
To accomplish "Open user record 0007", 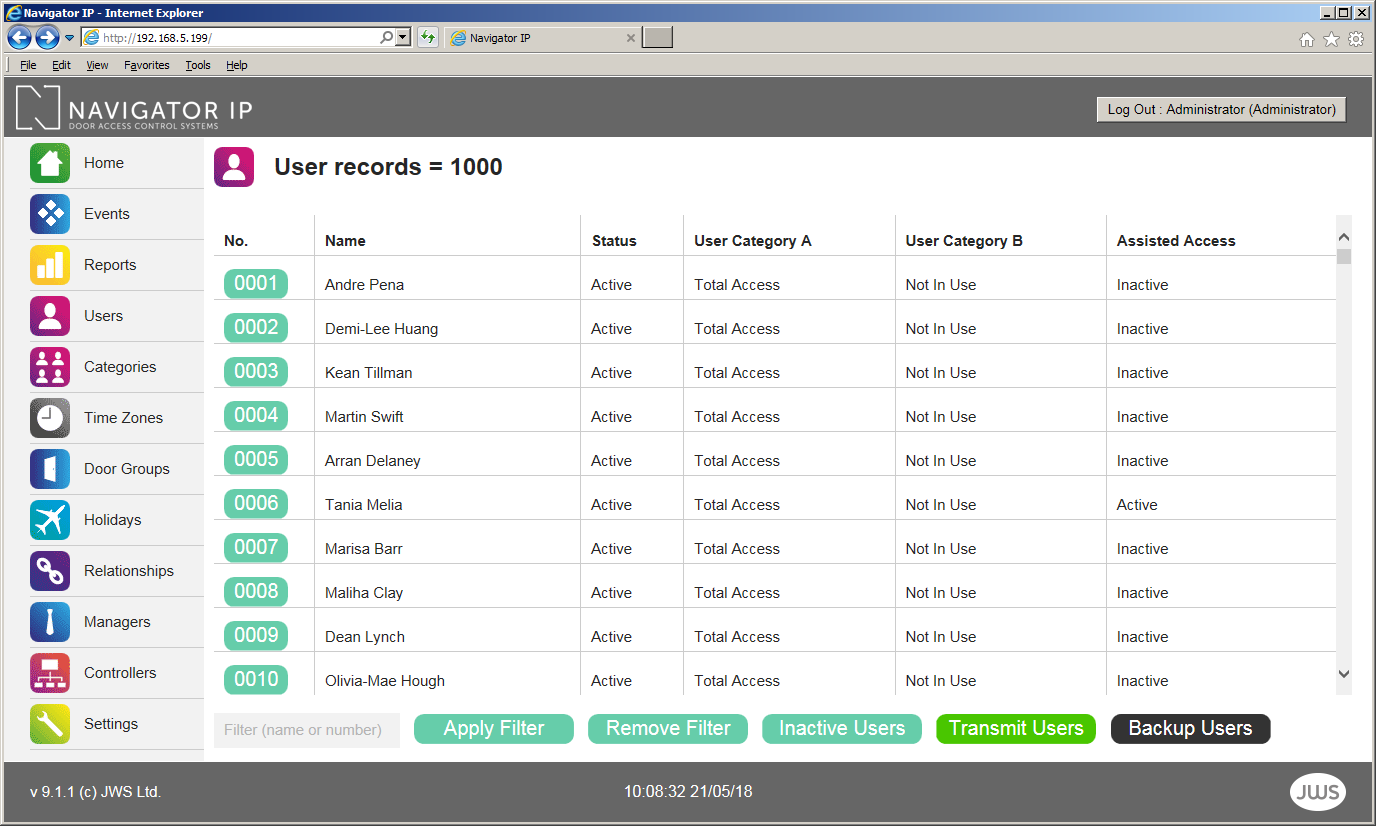I will [256, 548].
